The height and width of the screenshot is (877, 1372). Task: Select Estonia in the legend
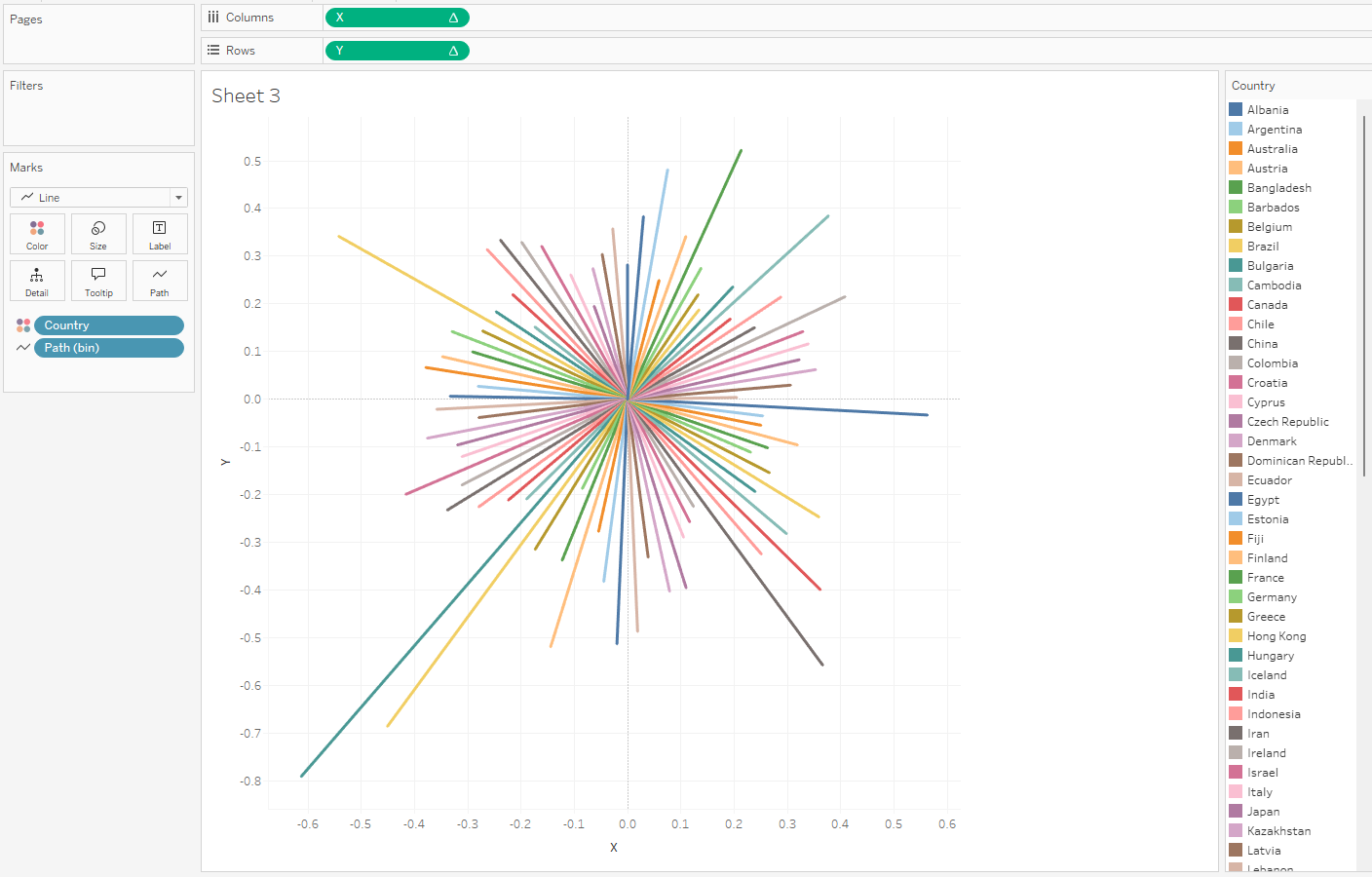(1268, 519)
